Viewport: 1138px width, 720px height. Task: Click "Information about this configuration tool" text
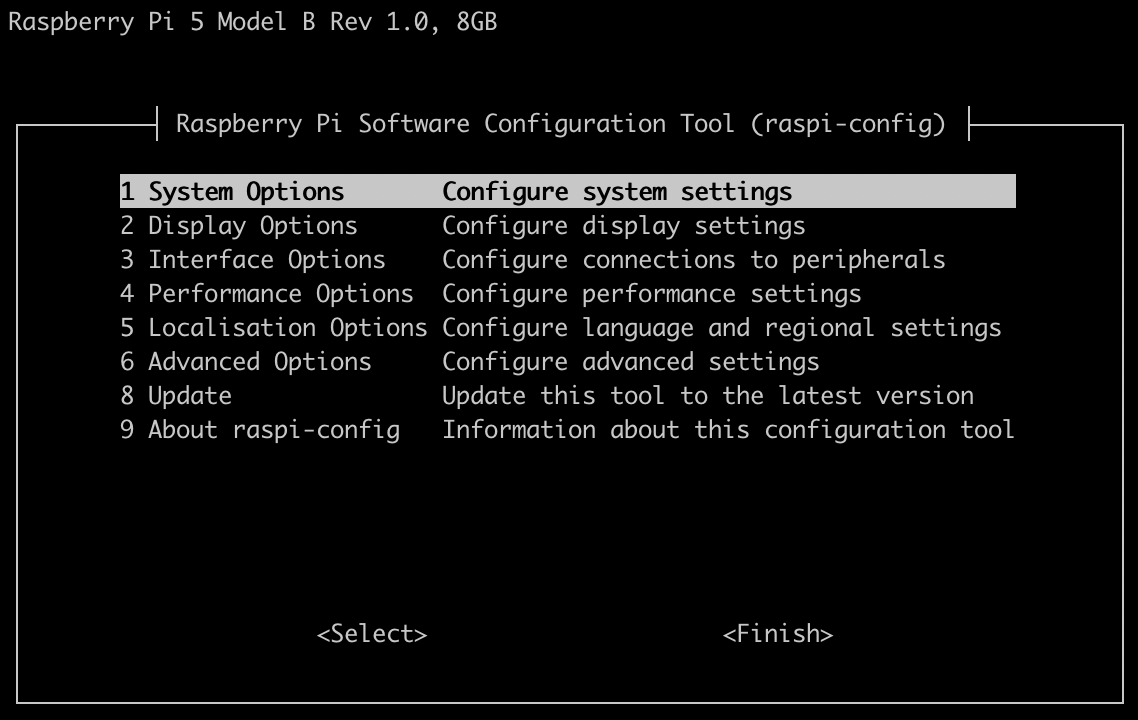click(729, 430)
